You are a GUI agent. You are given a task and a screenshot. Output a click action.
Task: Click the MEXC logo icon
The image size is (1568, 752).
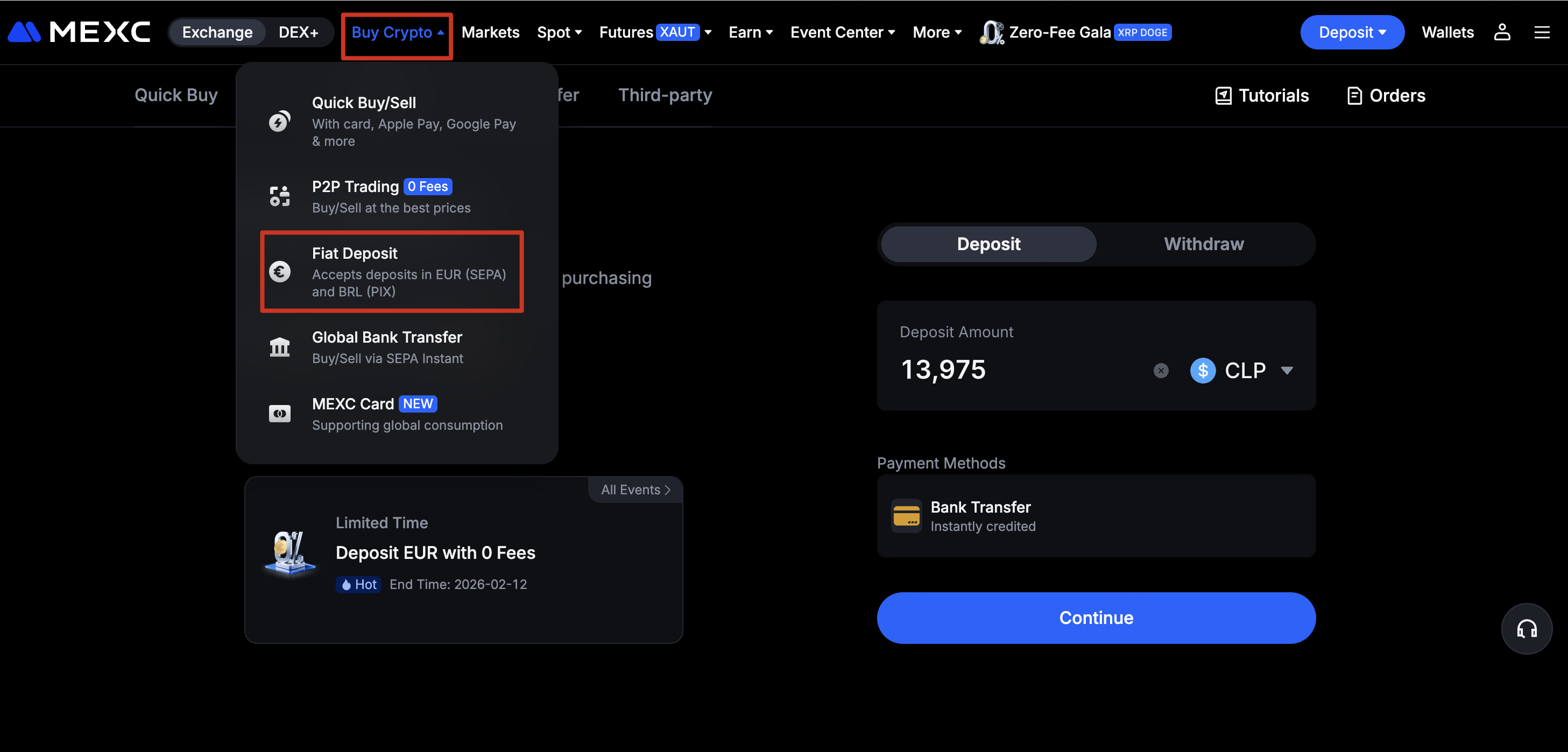tap(24, 32)
